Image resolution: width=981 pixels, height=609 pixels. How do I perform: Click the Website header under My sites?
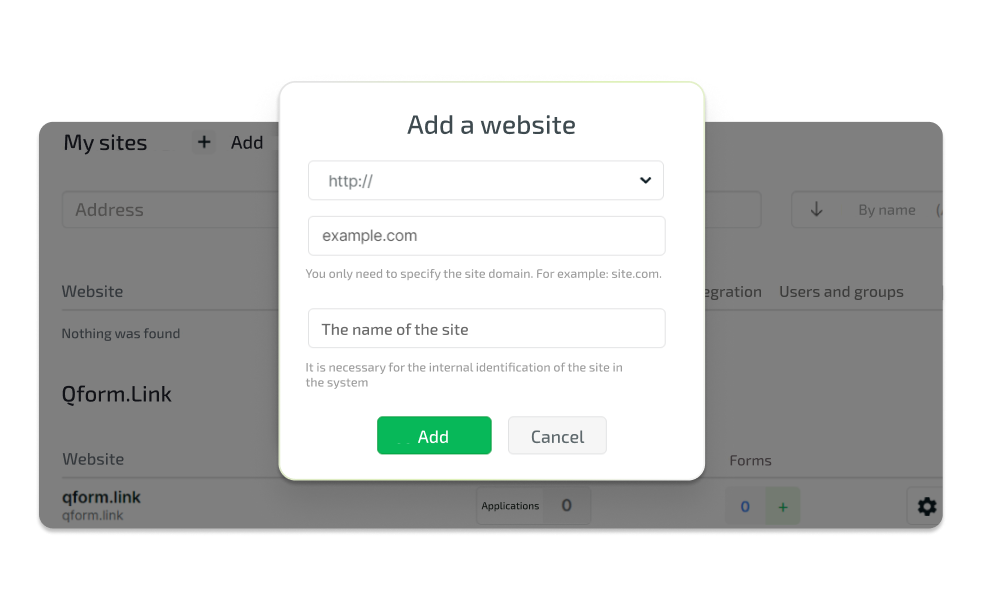(x=92, y=291)
